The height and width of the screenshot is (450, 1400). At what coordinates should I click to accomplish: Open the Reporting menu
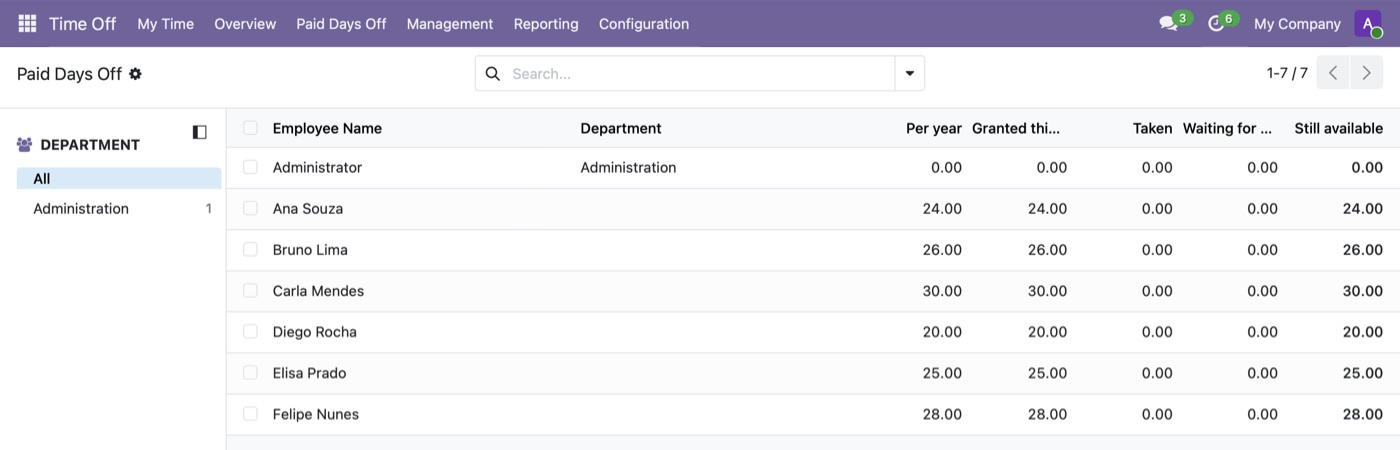pos(546,23)
